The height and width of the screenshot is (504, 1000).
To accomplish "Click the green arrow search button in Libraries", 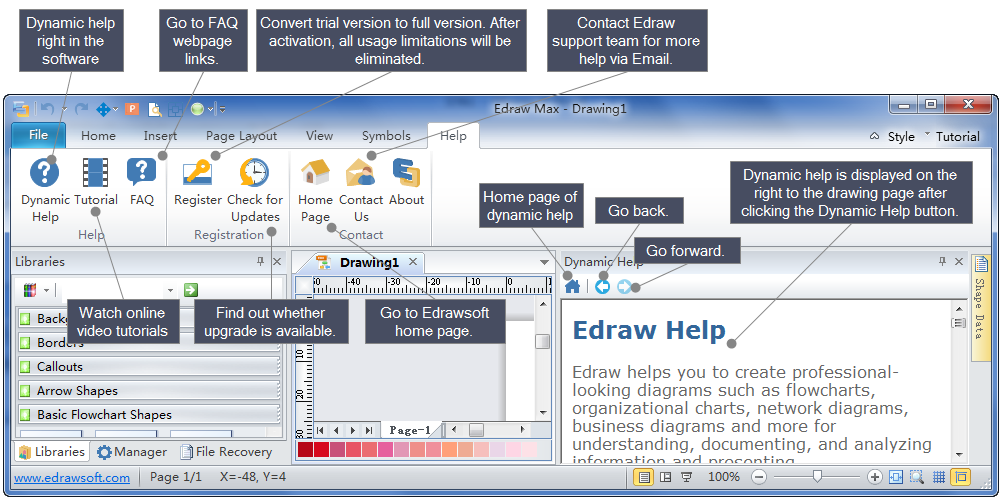I will coord(191,290).
